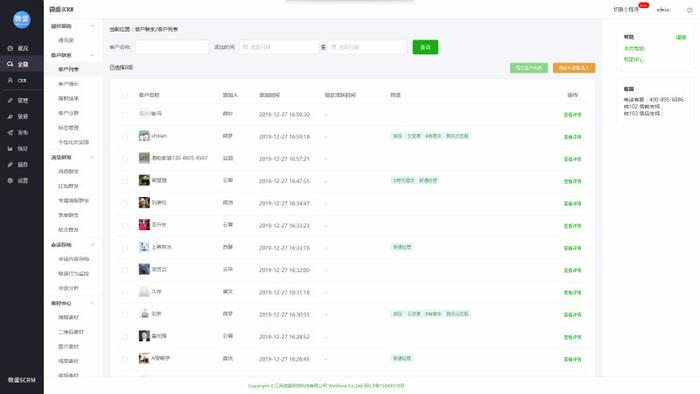
Task: Click the avatar in the 130 4605 4567 row
Action: point(144,158)
